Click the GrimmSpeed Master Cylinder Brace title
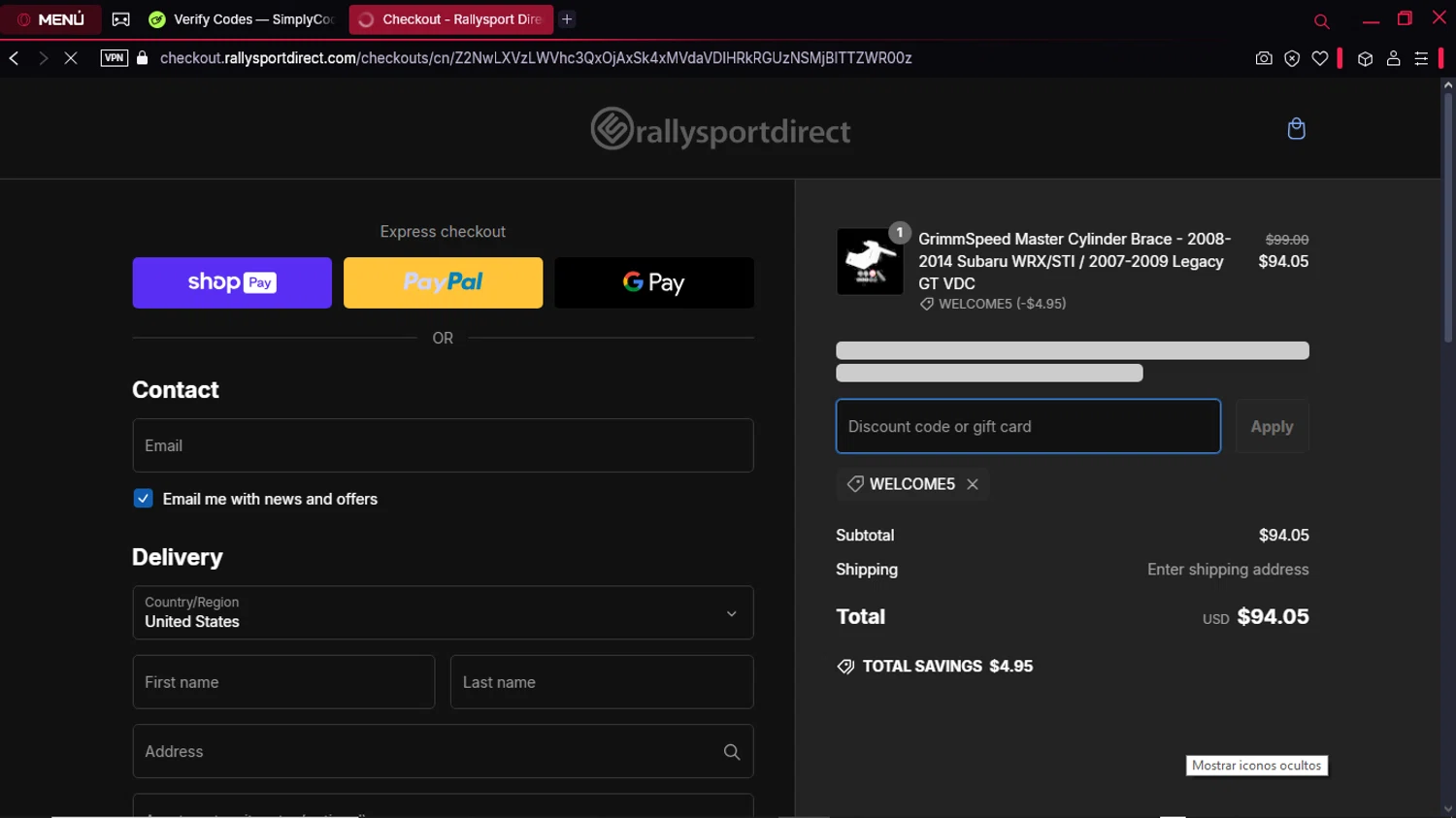 pyautogui.click(x=1075, y=261)
